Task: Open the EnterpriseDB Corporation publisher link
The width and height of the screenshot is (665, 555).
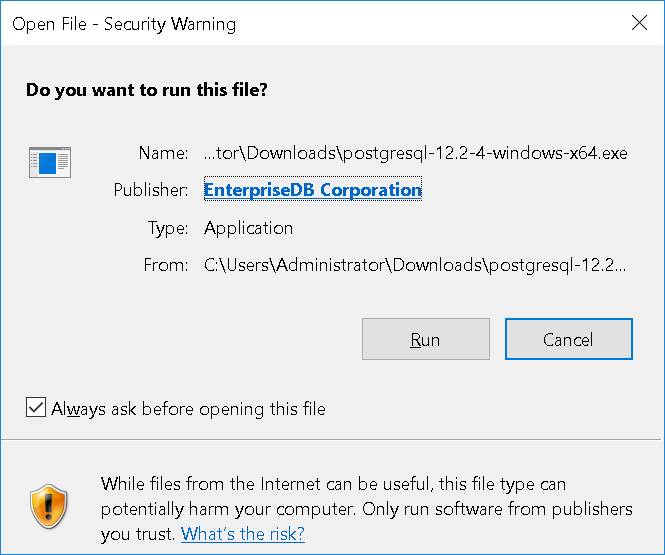Action: pos(312,190)
